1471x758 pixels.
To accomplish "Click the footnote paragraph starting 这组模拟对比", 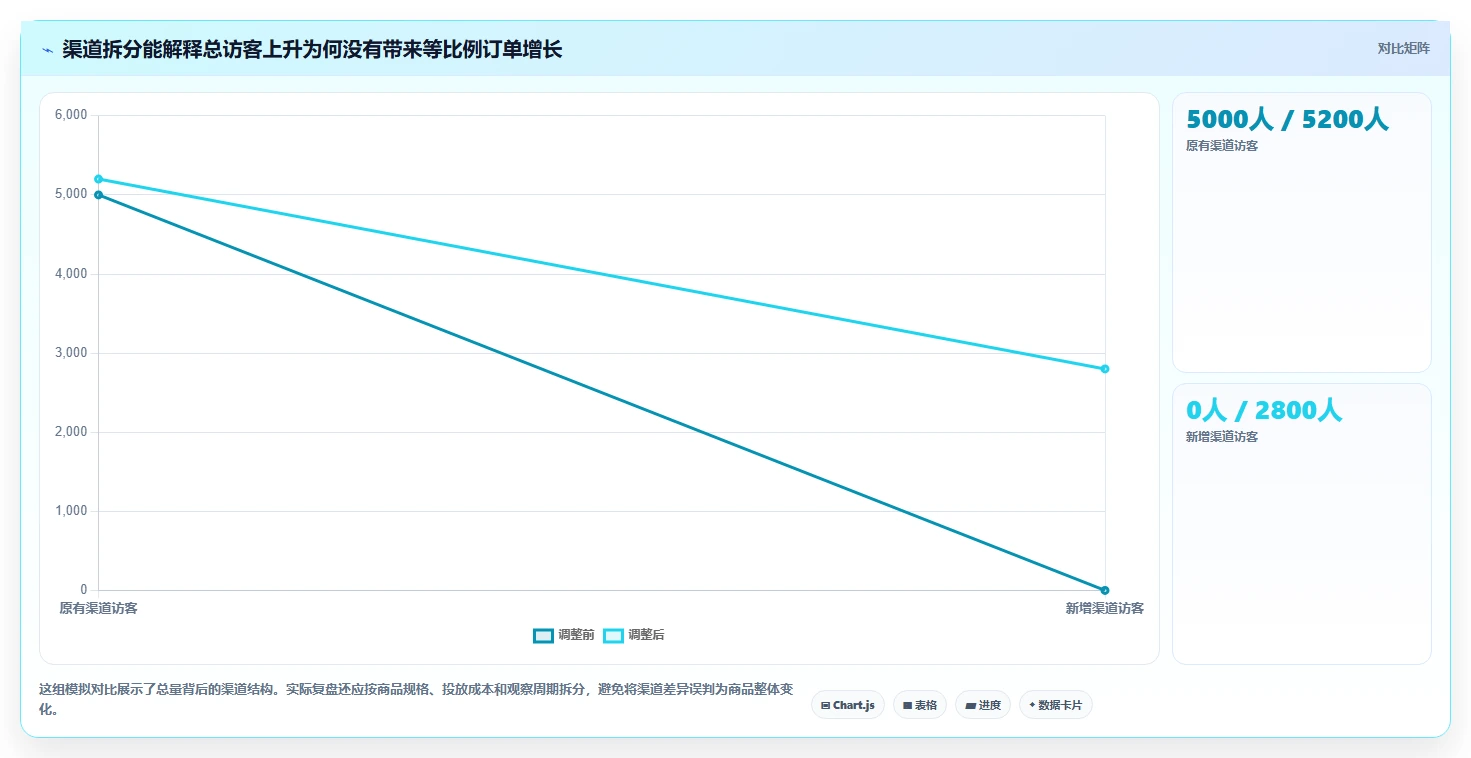I will click(416, 699).
